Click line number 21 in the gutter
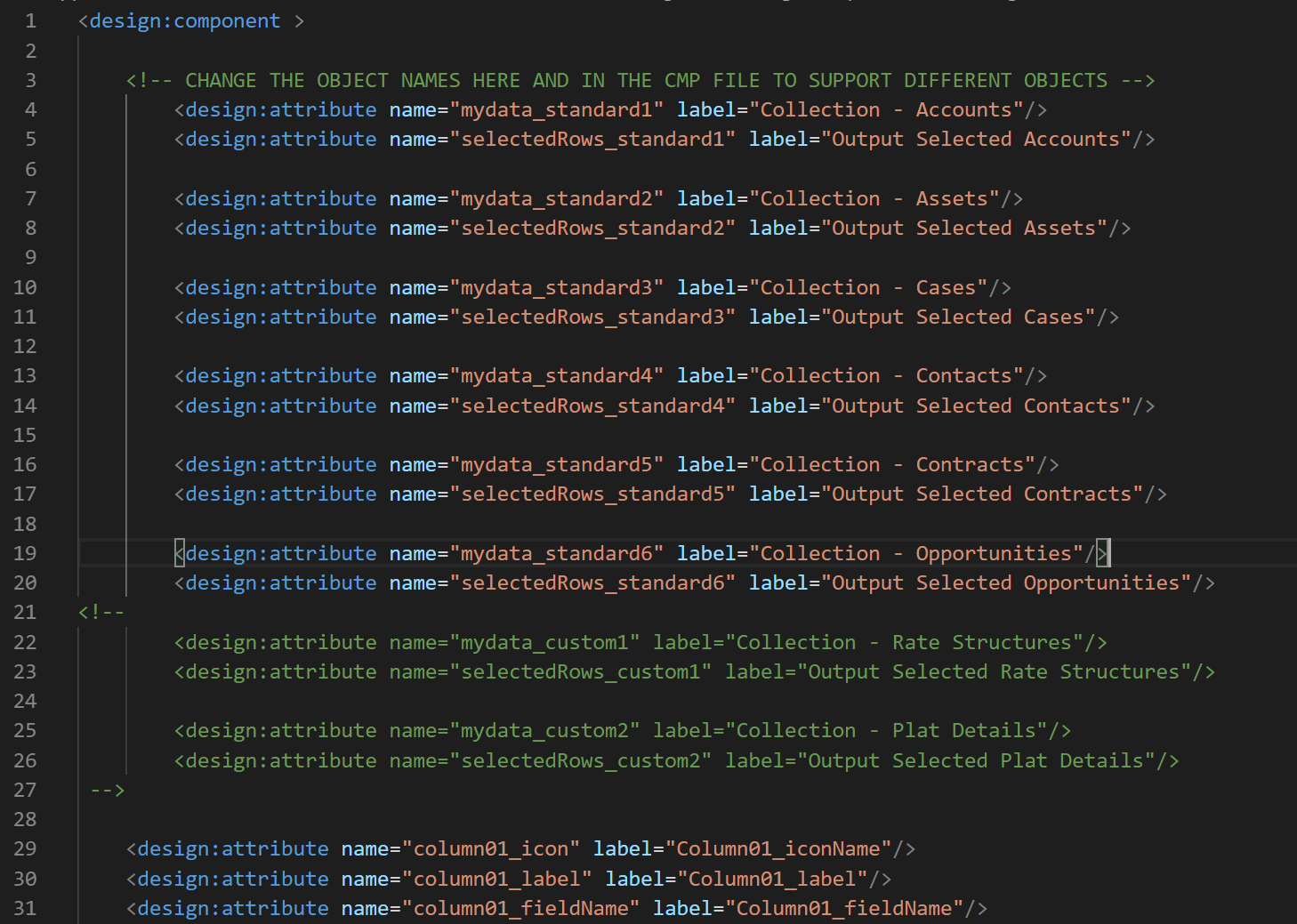 pyautogui.click(x=25, y=613)
